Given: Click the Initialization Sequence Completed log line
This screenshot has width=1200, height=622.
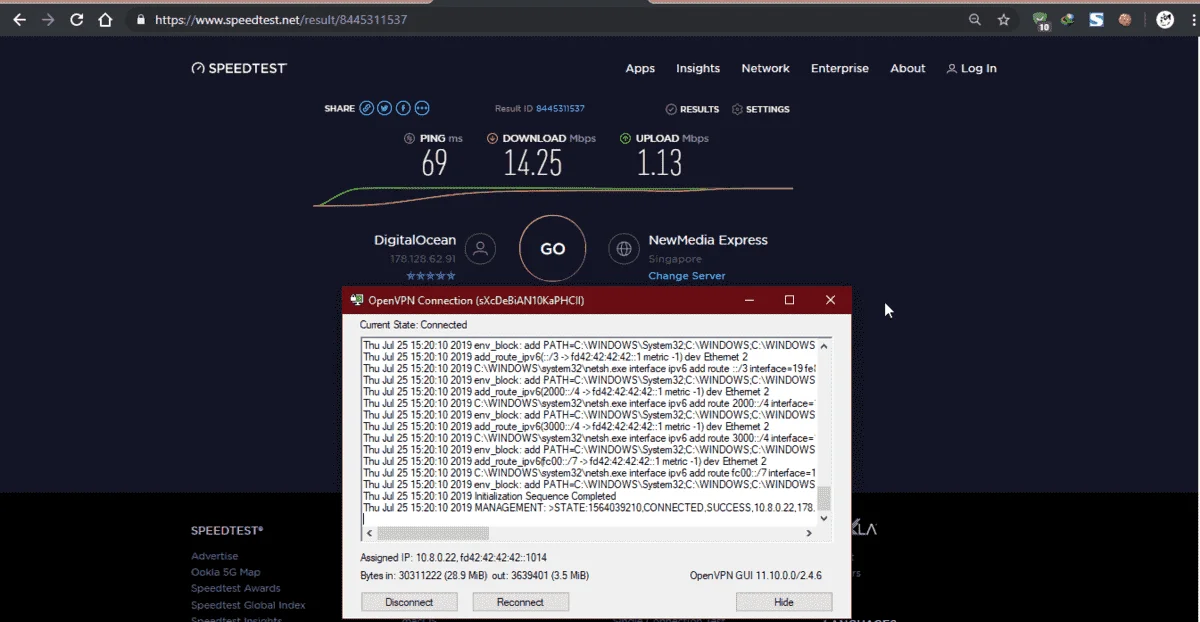Looking at the screenshot, I should coord(490,496).
